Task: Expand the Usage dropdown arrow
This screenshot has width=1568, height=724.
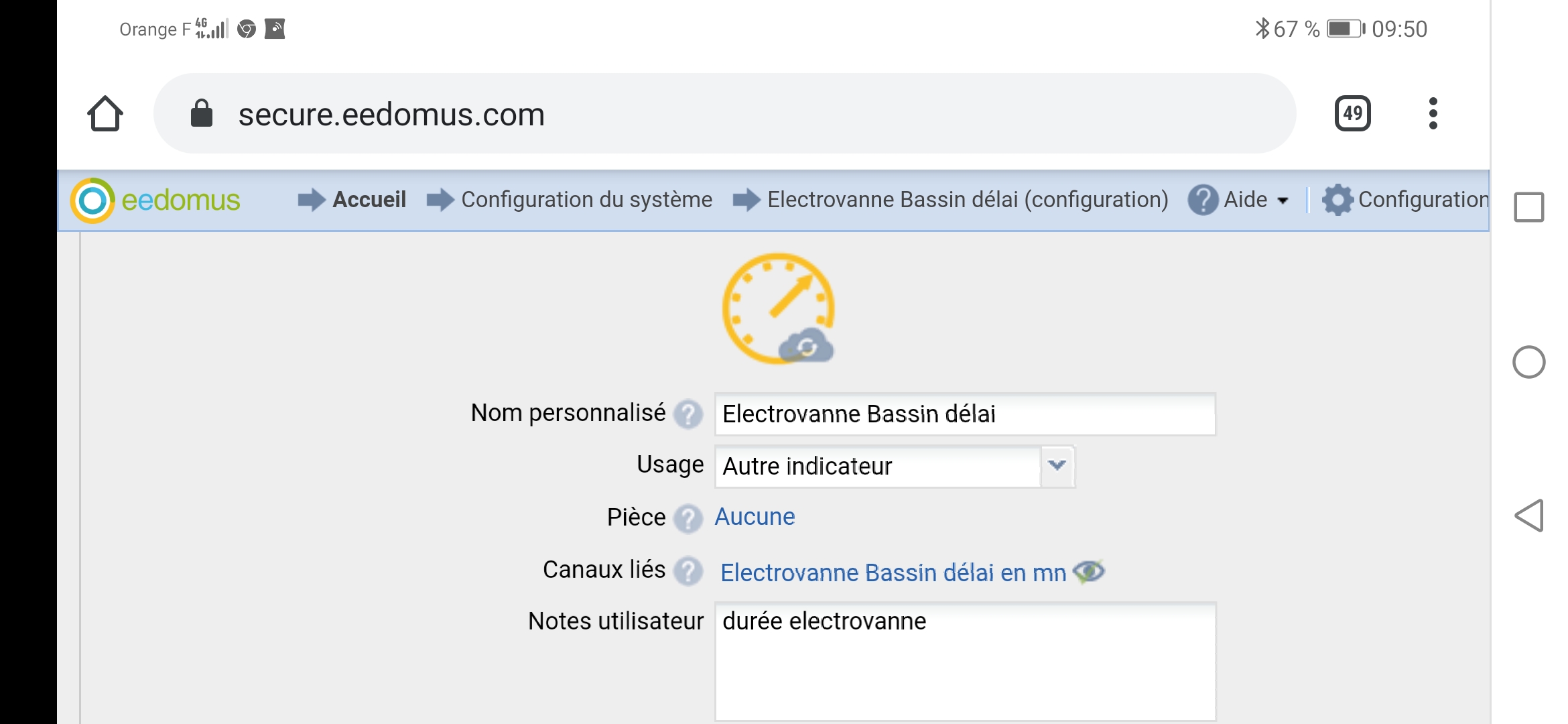Action: tap(1057, 466)
